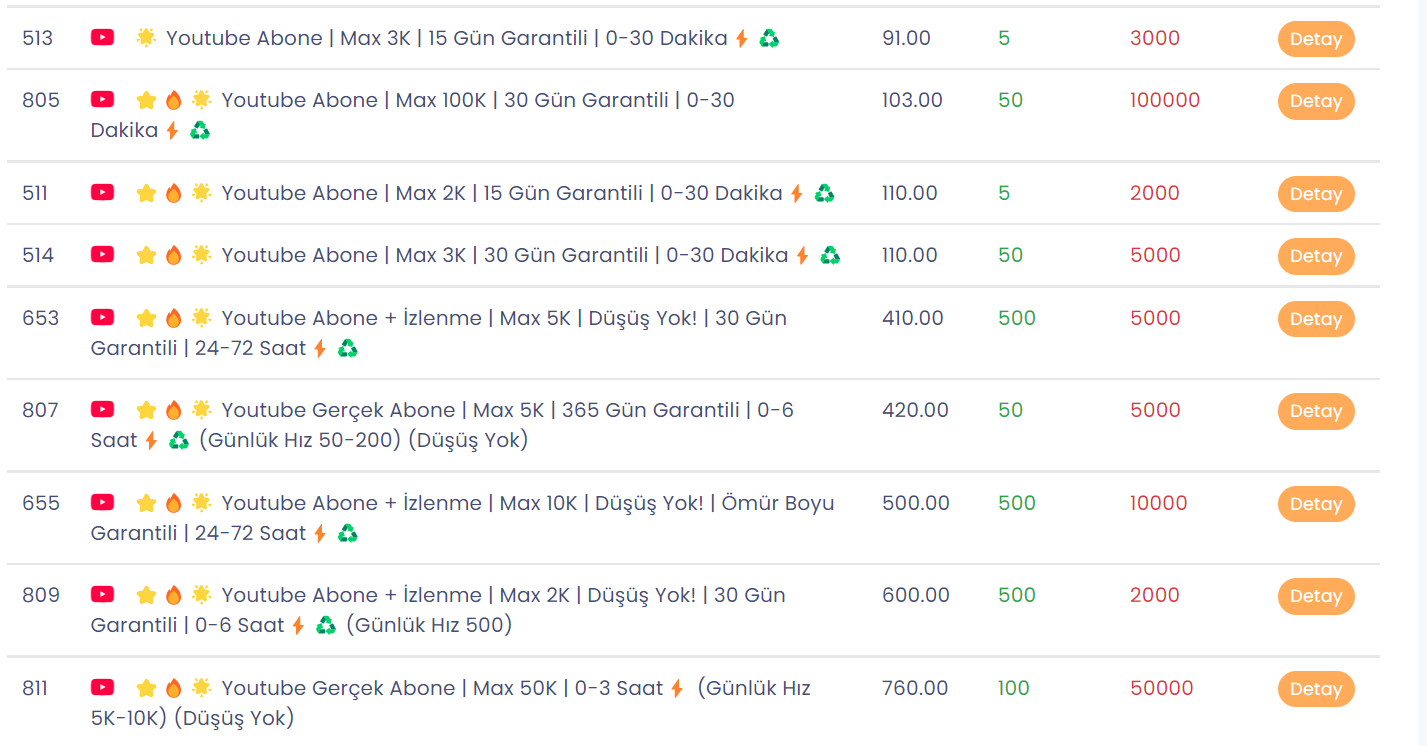This screenshot has width=1427, height=746.
Task: Select the service ID 514 cell
Action: [x=38, y=255]
